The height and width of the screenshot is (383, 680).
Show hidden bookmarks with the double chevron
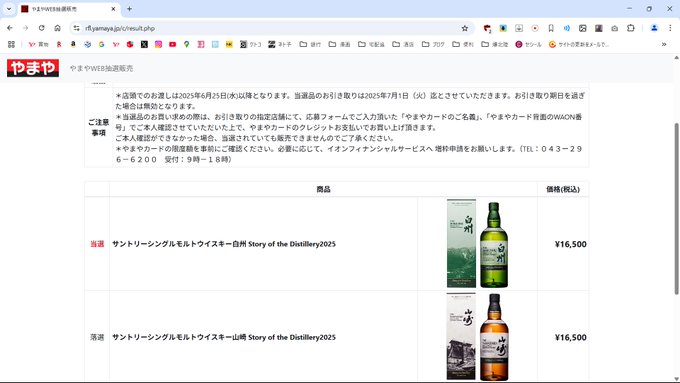click(664, 44)
